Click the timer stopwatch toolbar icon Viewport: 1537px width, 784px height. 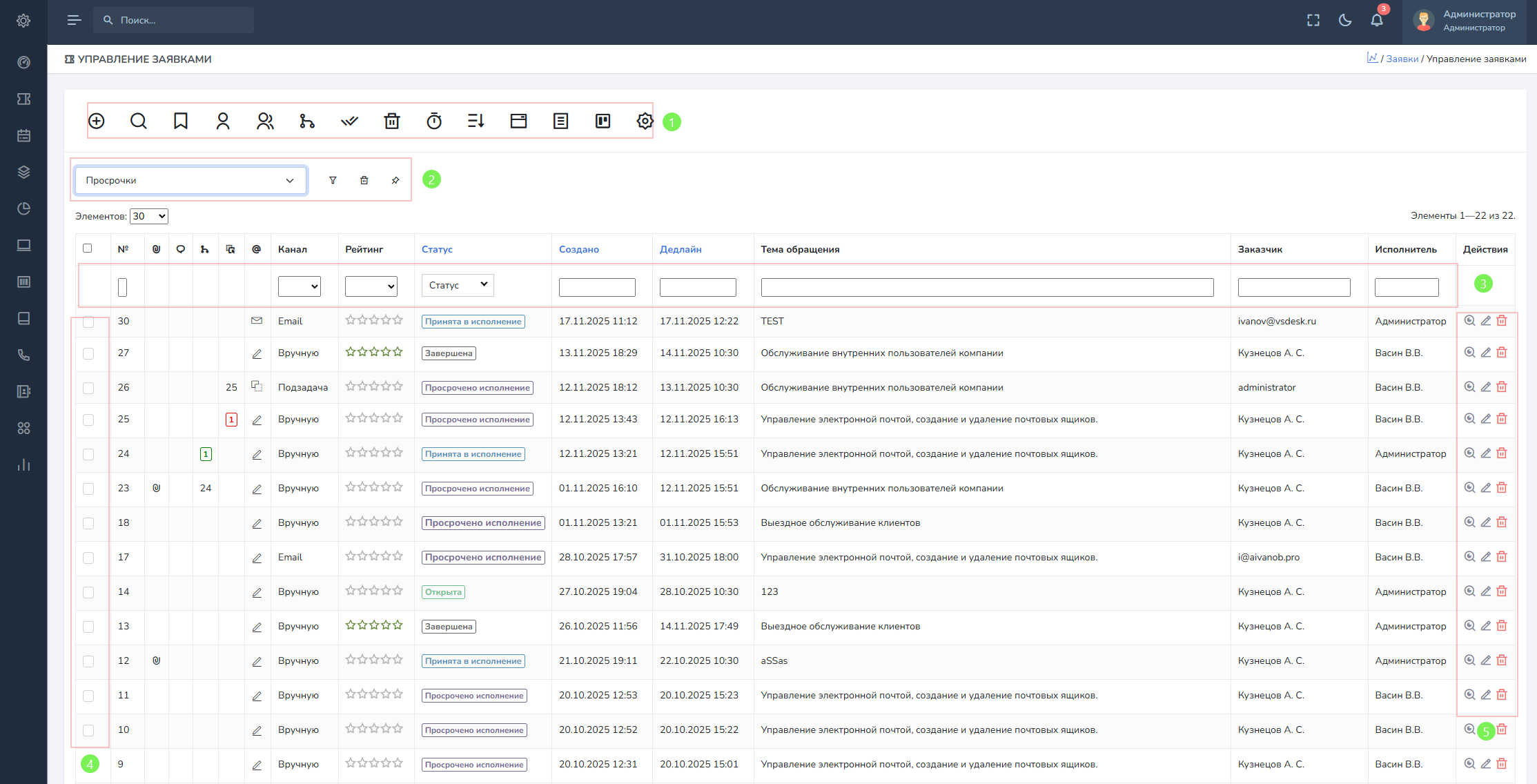pyautogui.click(x=434, y=121)
